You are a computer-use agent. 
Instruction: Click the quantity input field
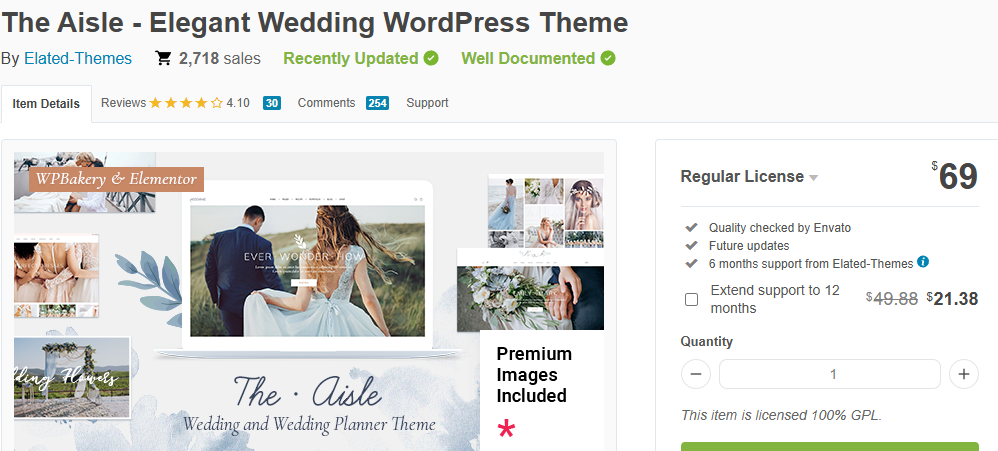(830, 374)
